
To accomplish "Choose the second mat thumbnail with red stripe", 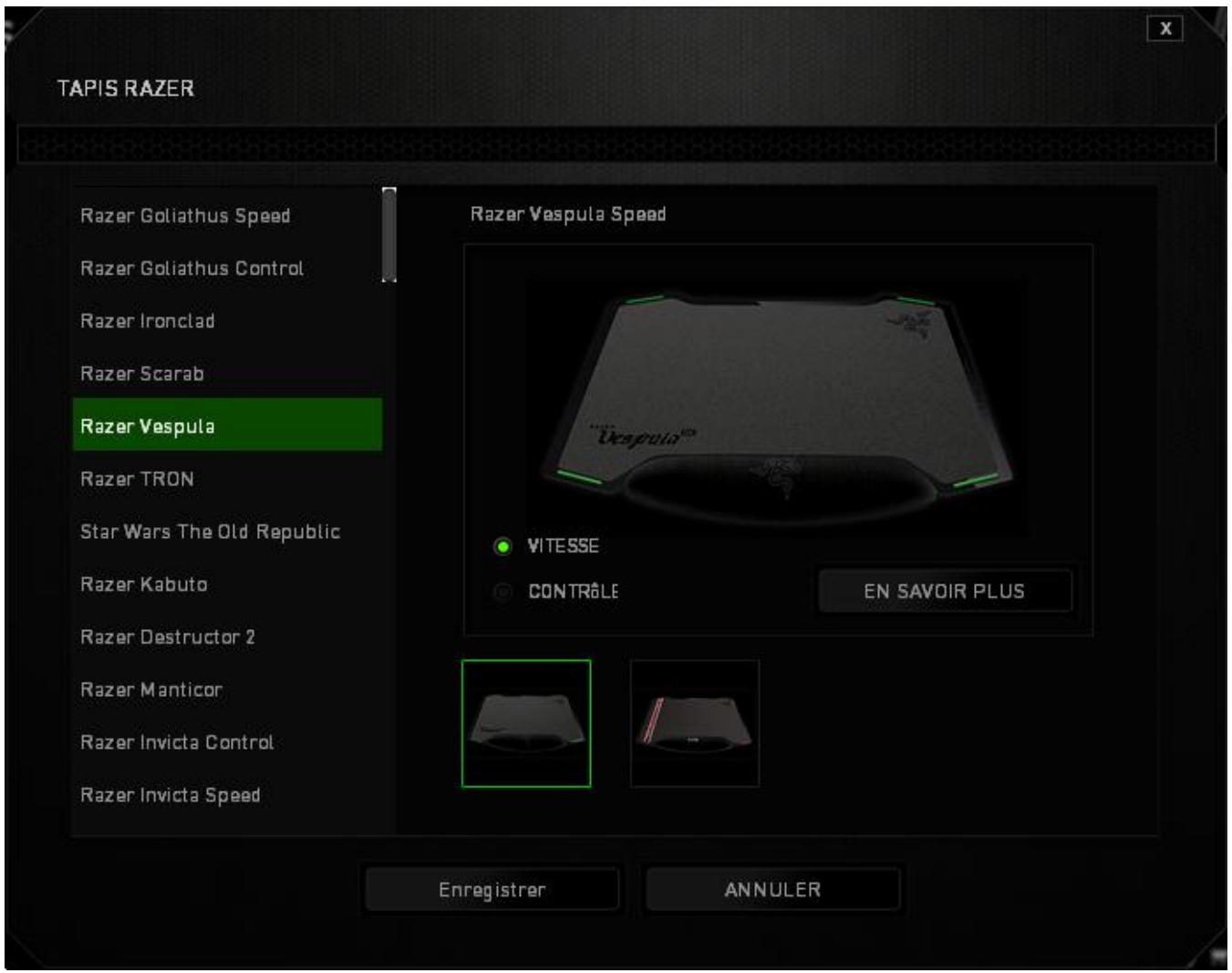I will point(695,723).
